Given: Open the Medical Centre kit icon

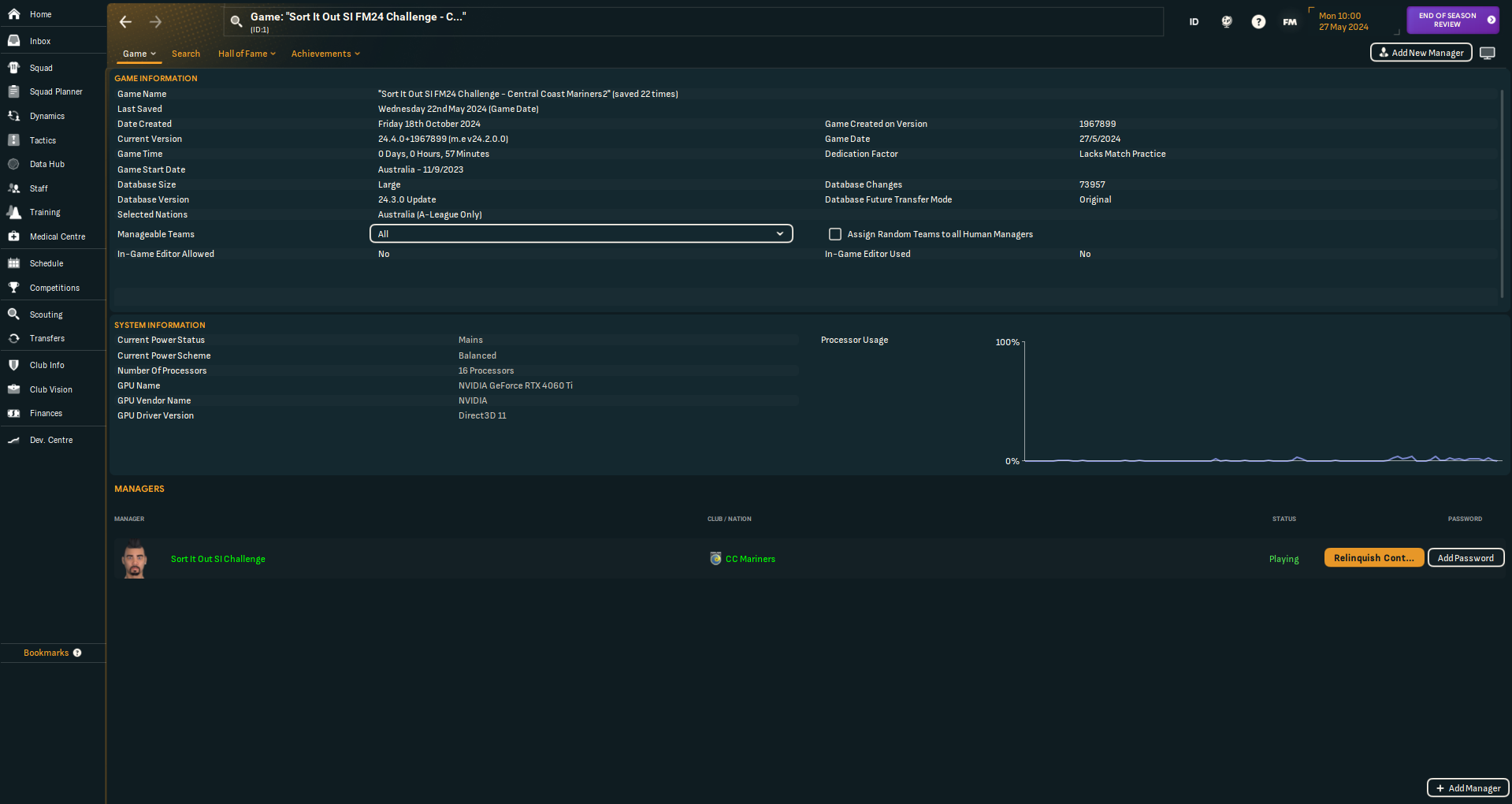Looking at the screenshot, I should pos(13,236).
